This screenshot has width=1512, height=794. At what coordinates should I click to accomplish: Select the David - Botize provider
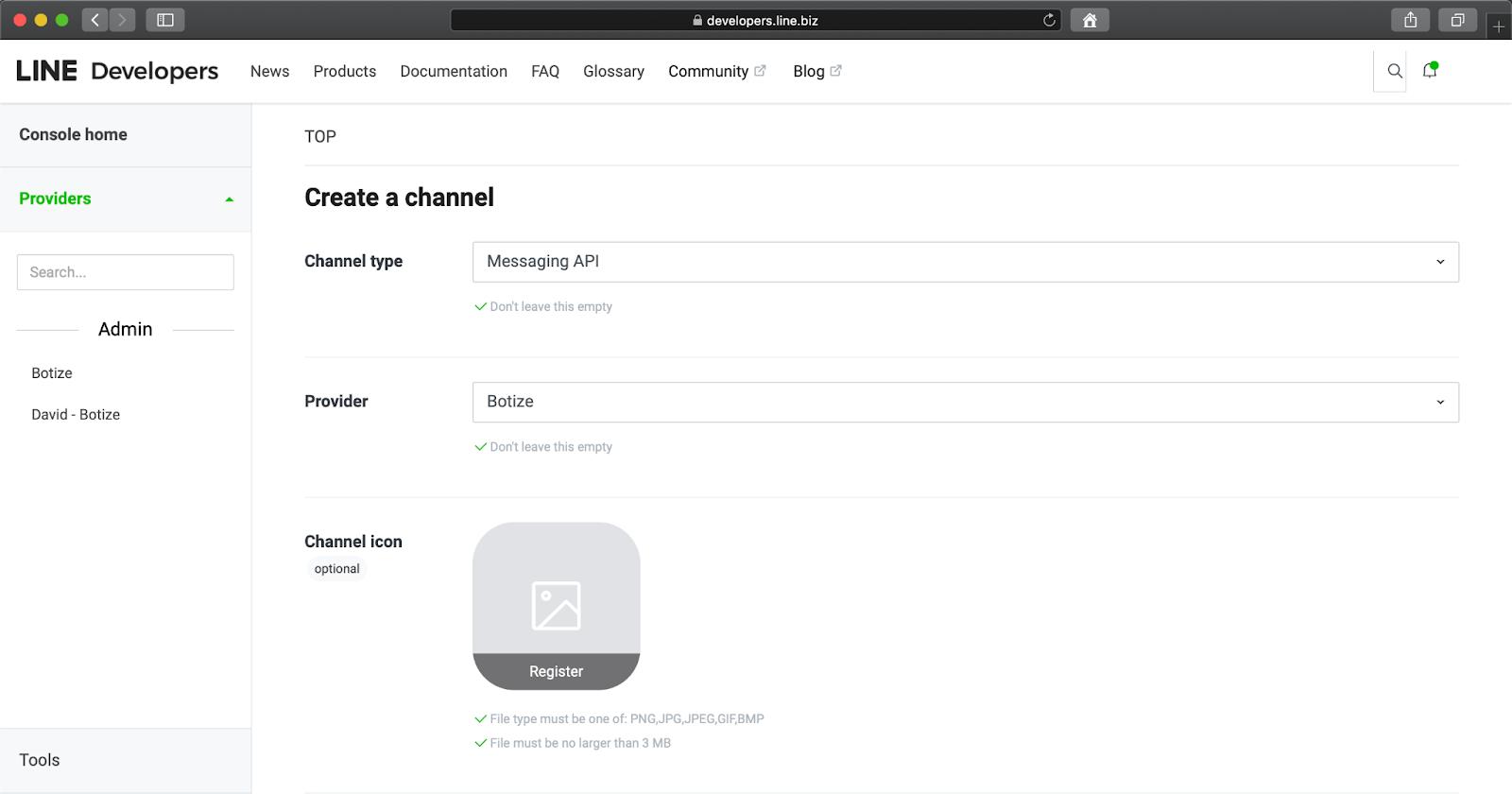(76, 415)
